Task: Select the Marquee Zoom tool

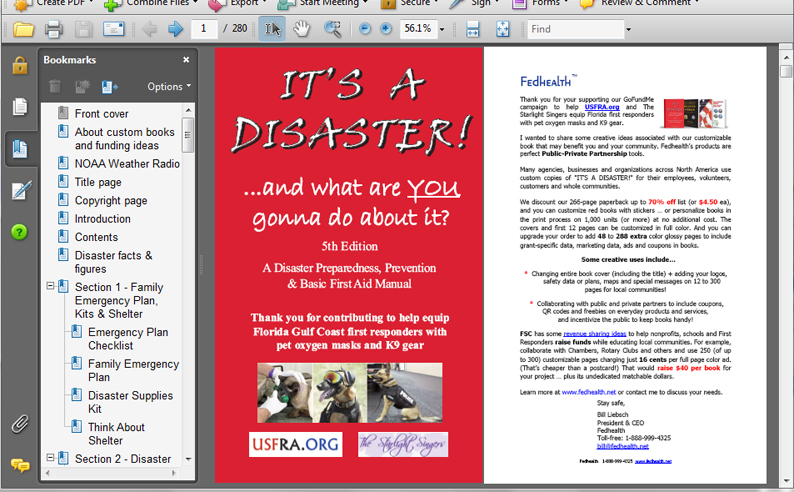Action: coord(333,29)
